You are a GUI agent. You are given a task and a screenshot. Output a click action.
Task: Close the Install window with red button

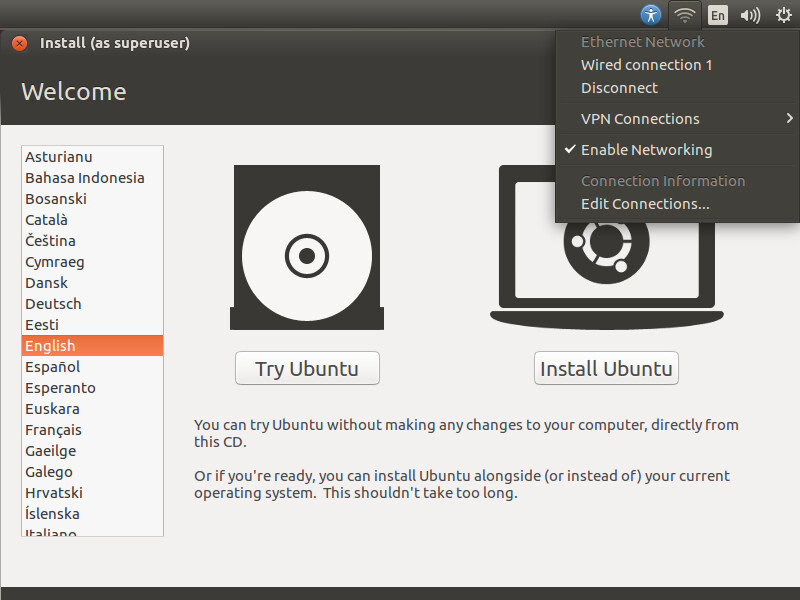coord(20,43)
